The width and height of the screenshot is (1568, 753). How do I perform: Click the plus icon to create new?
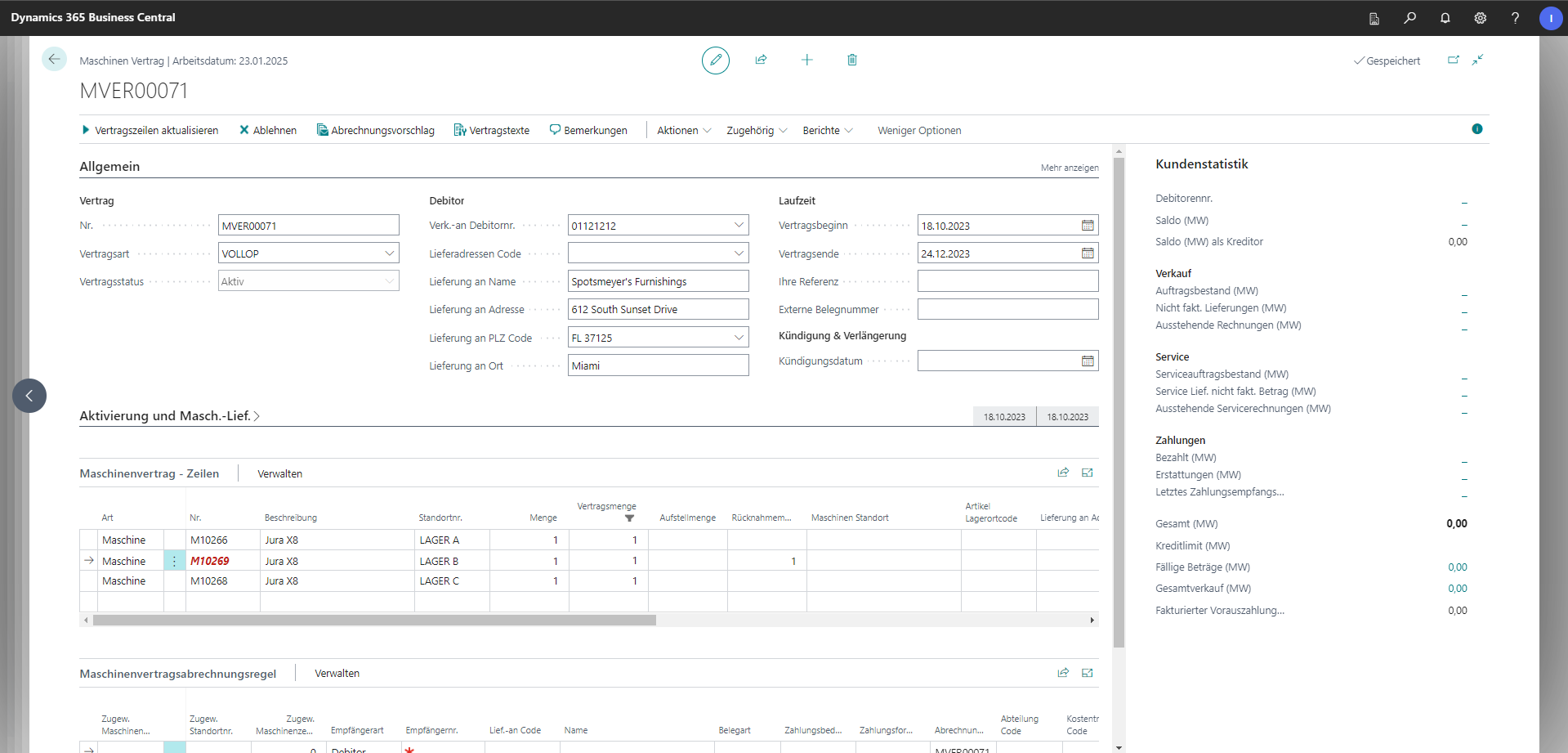pyautogui.click(x=806, y=60)
